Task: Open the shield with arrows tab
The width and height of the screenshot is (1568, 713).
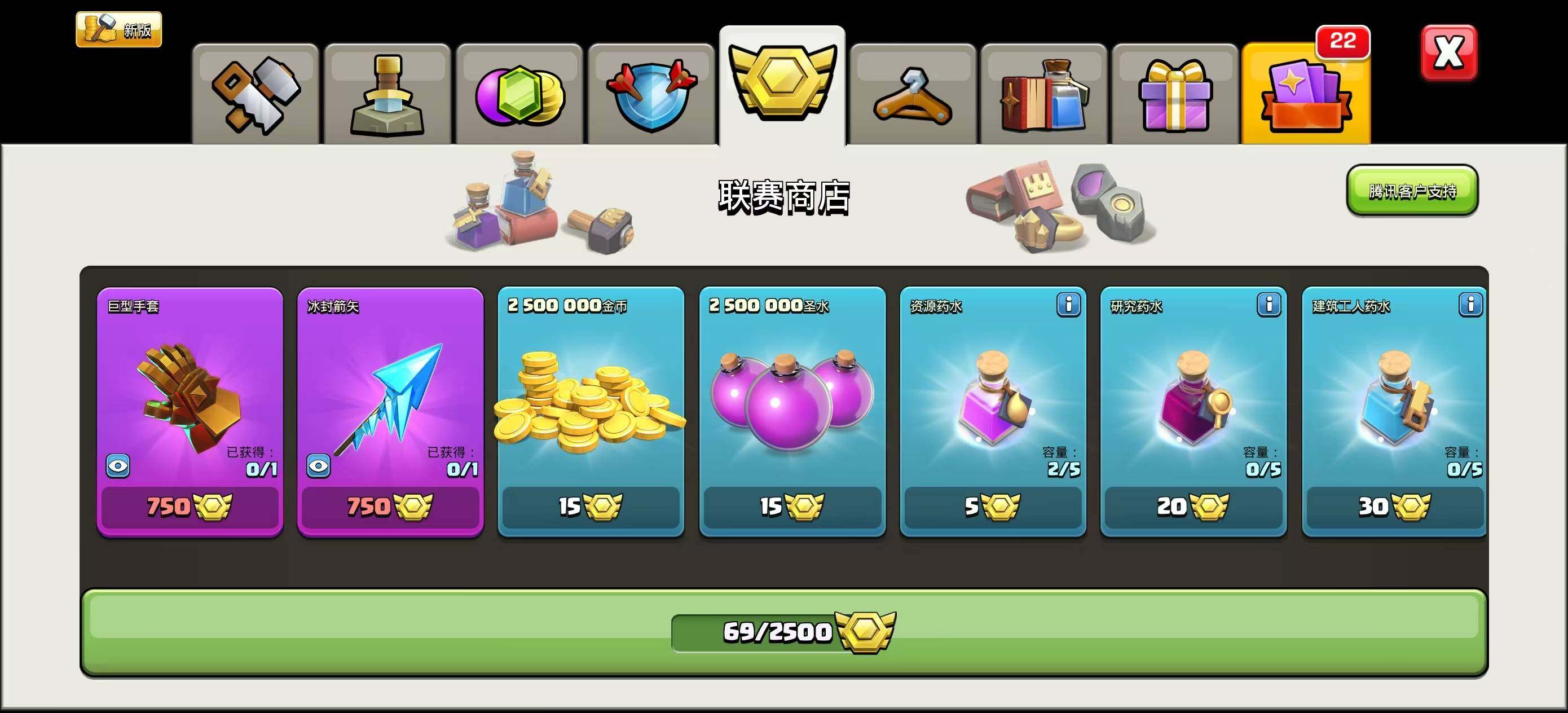Action: tap(651, 94)
